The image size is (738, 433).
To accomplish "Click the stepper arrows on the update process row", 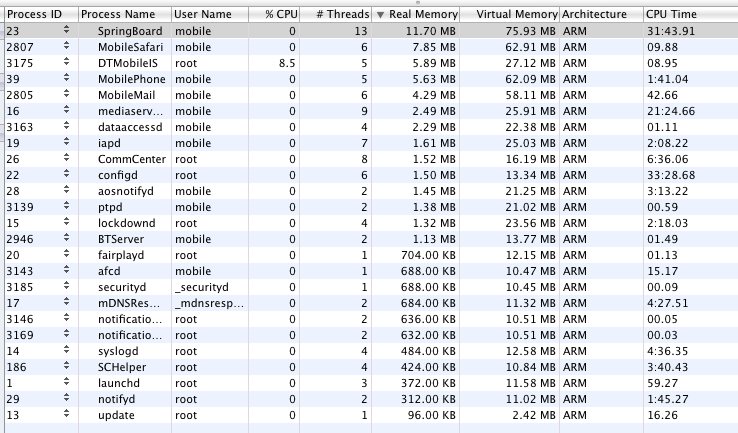I will (x=66, y=414).
